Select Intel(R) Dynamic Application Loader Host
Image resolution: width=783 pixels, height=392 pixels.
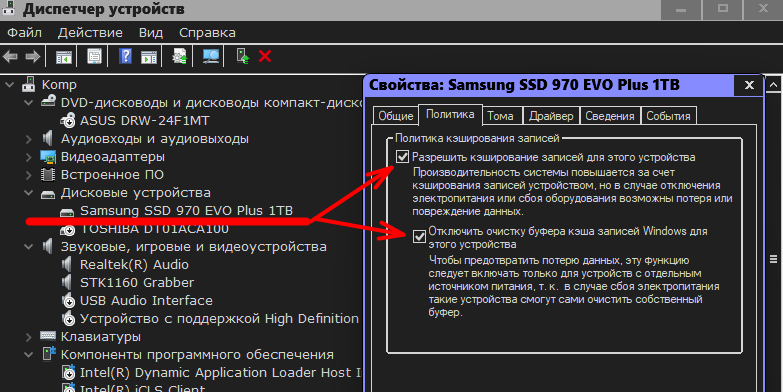(220, 373)
